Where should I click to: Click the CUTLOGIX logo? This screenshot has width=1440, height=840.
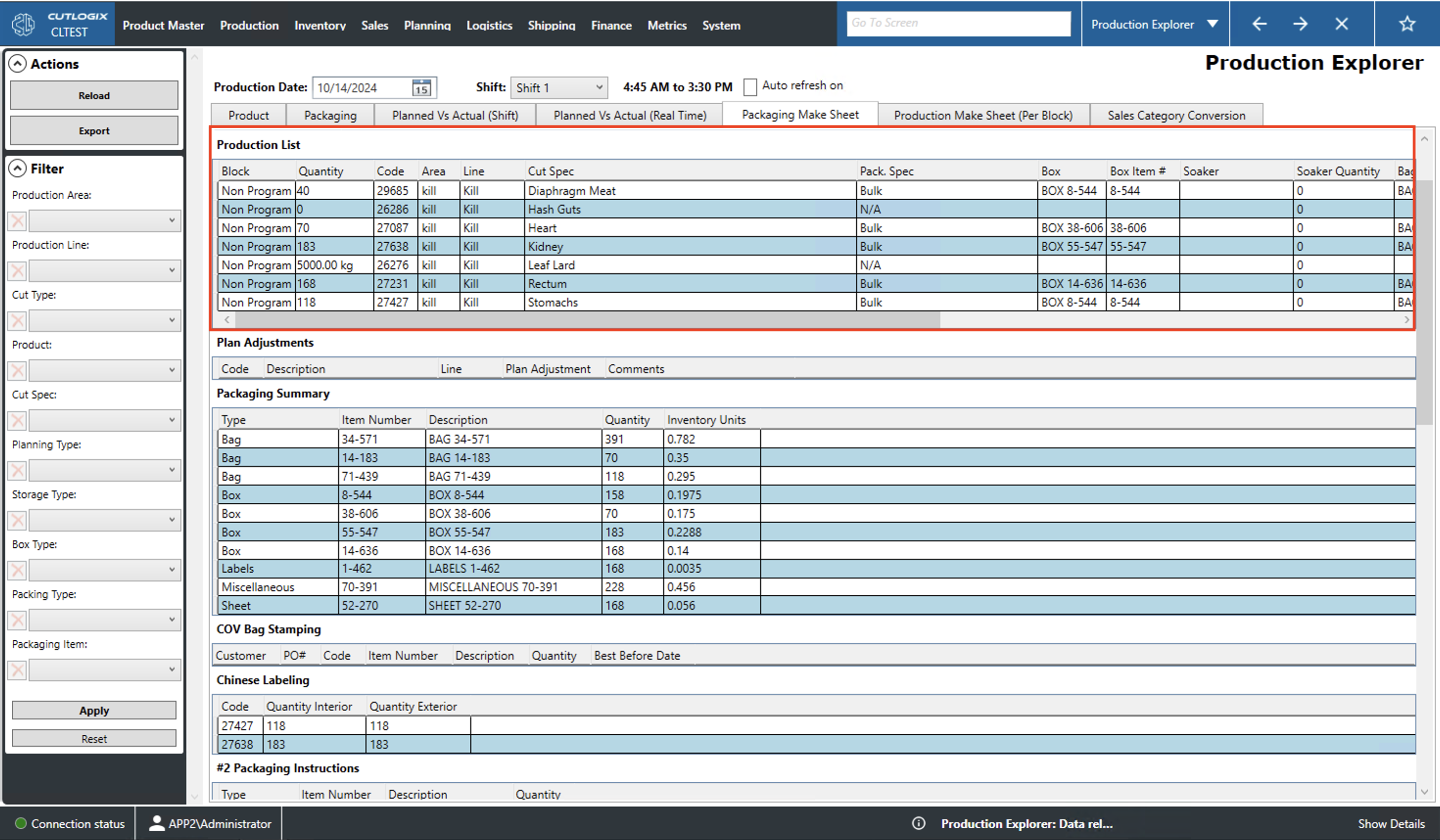pos(23,23)
